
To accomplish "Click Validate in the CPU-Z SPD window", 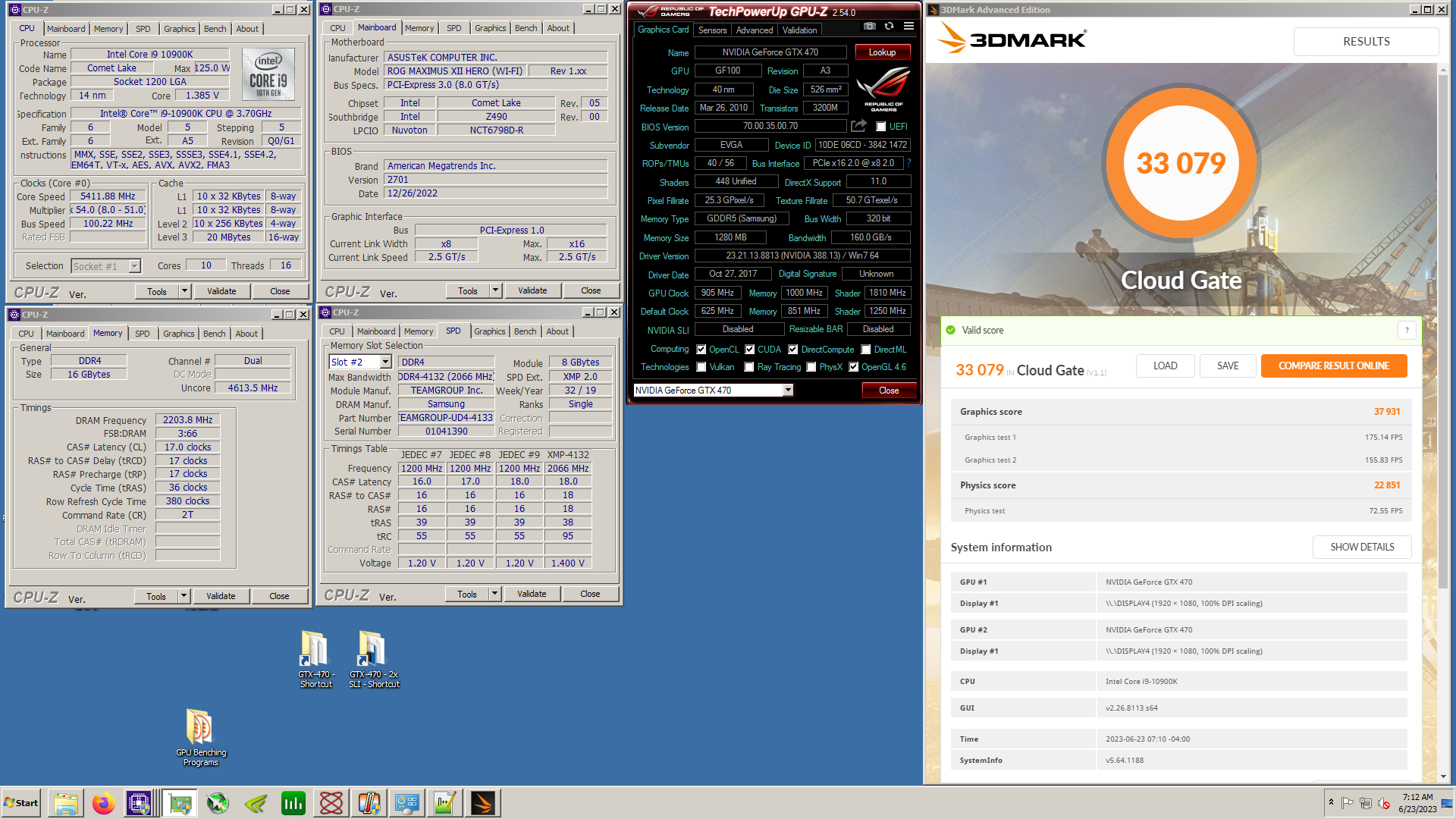I will [x=532, y=594].
